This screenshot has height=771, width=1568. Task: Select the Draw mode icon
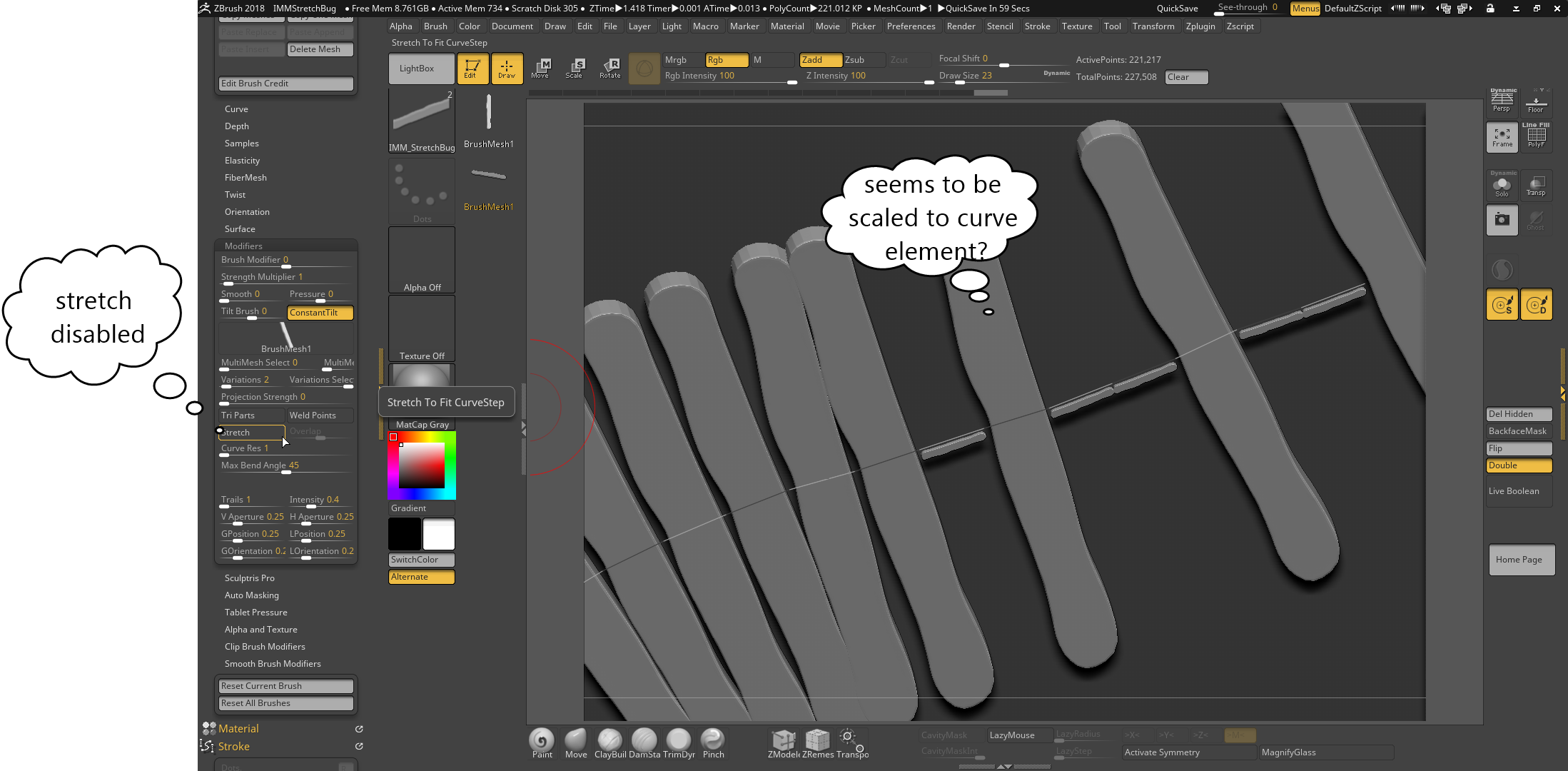(x=507, y=69)
